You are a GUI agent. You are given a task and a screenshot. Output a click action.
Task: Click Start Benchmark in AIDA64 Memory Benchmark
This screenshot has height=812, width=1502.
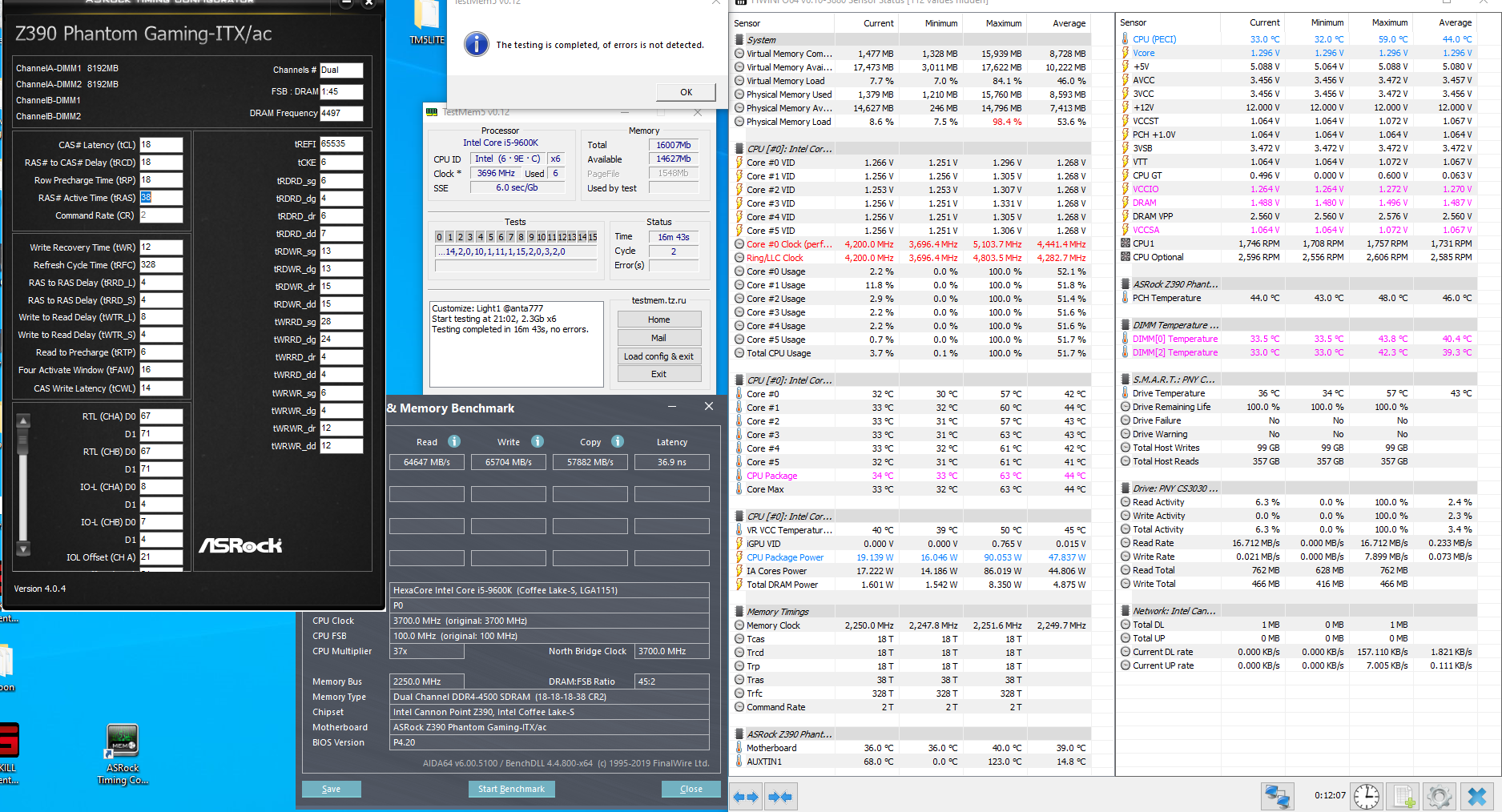pos(511,789)
